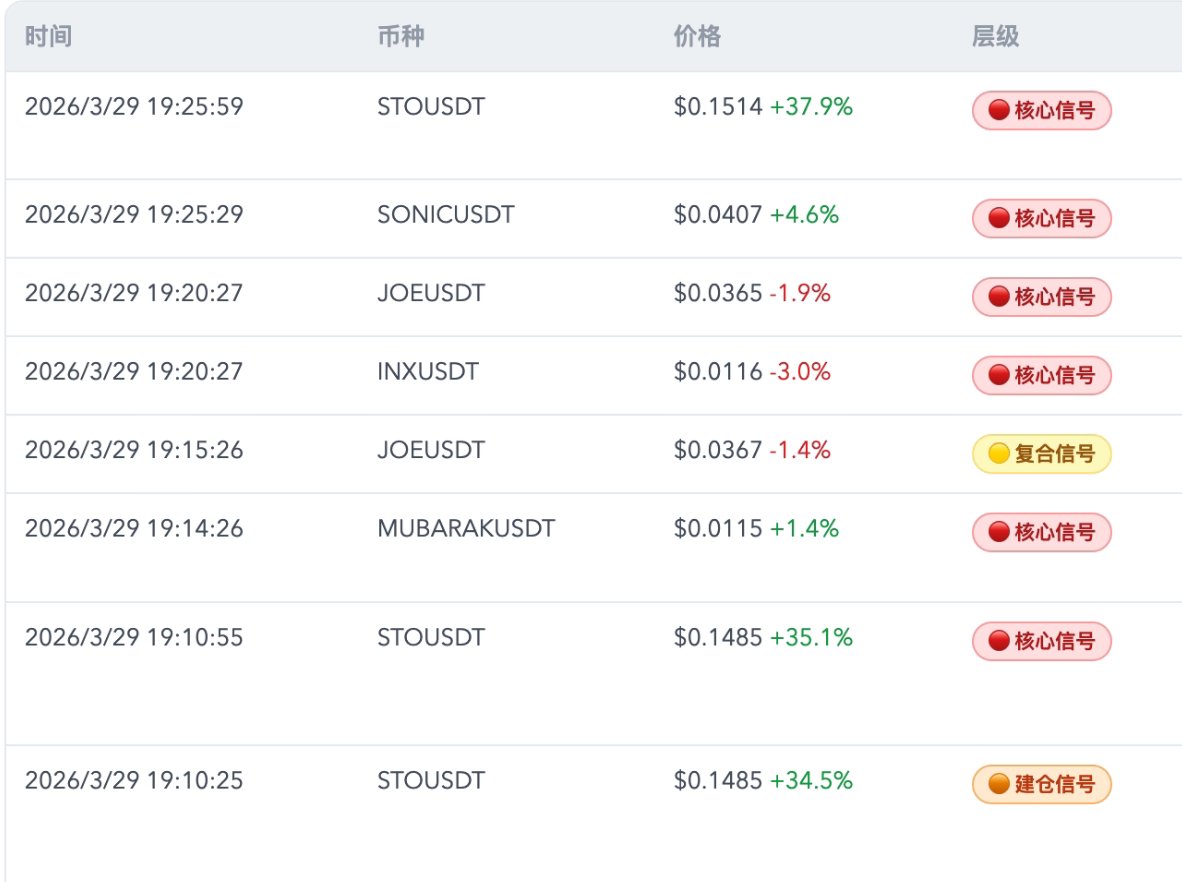Click the 核心信号 badge in MUBARAKUSDT row
1182x882 pixels.
click(1042, 532)
